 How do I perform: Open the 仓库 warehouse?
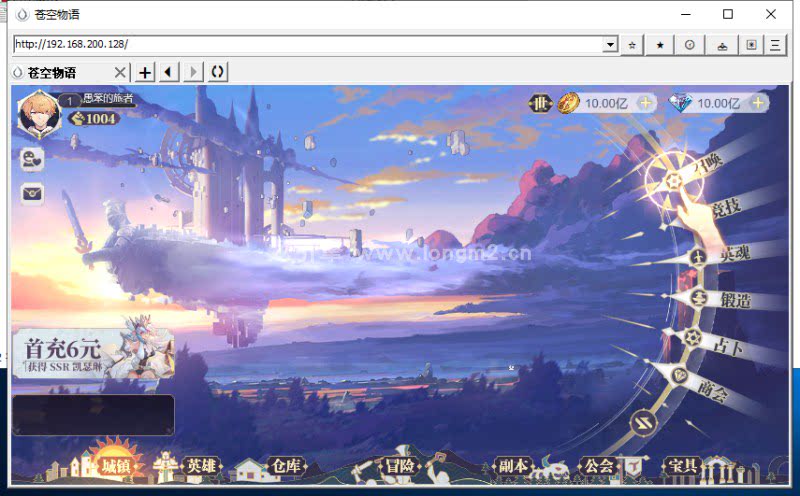(287, 466)
